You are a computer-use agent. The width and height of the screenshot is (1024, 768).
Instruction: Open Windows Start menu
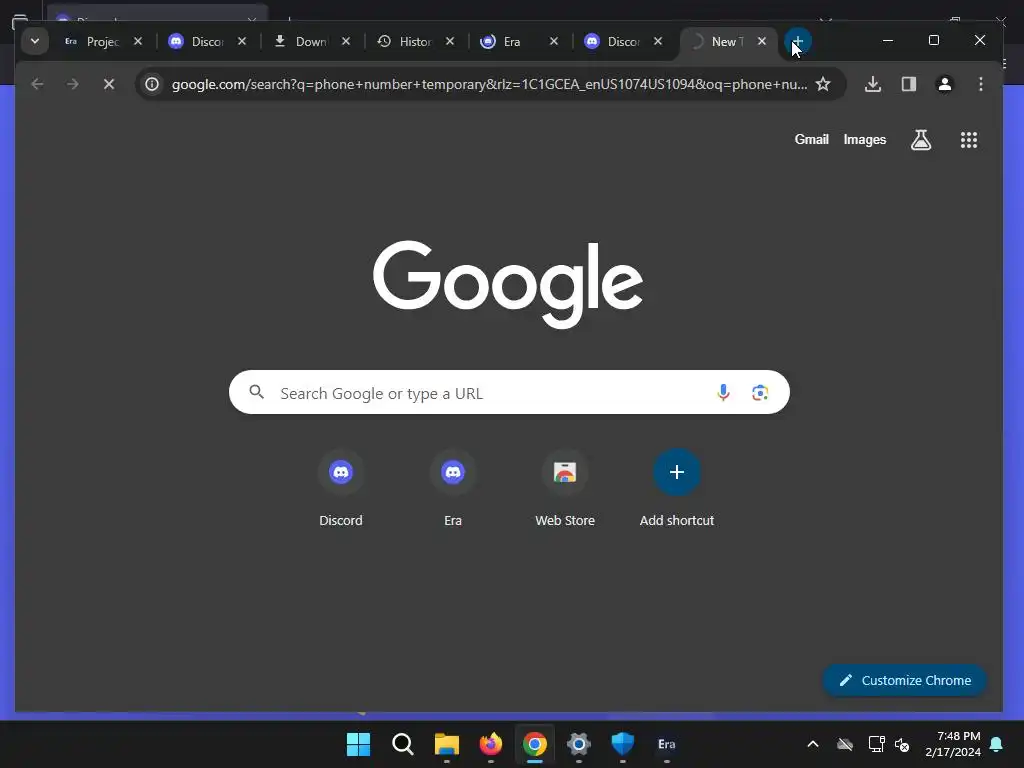[x=358, y=744]
